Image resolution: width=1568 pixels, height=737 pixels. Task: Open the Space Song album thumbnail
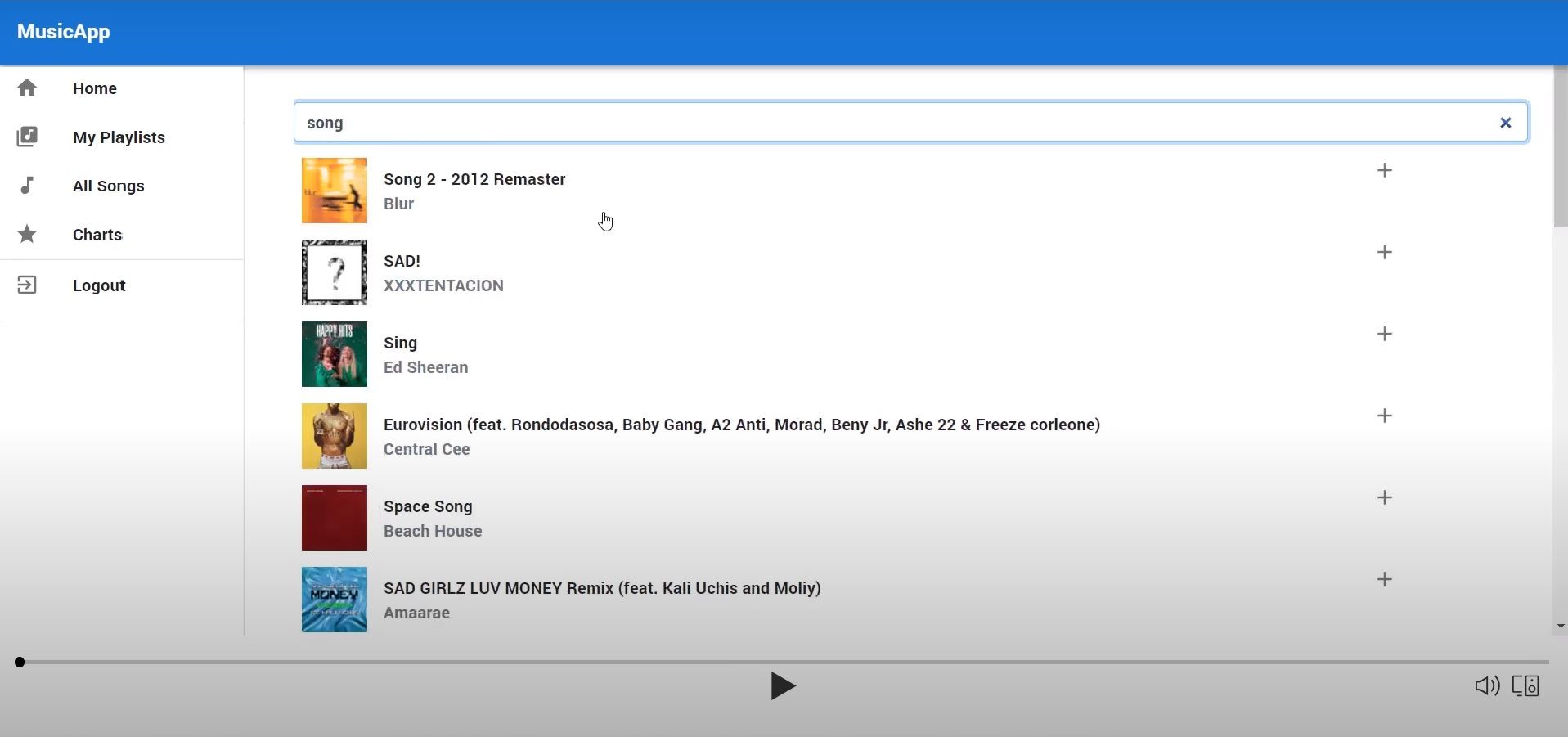[x=334, y=518]
